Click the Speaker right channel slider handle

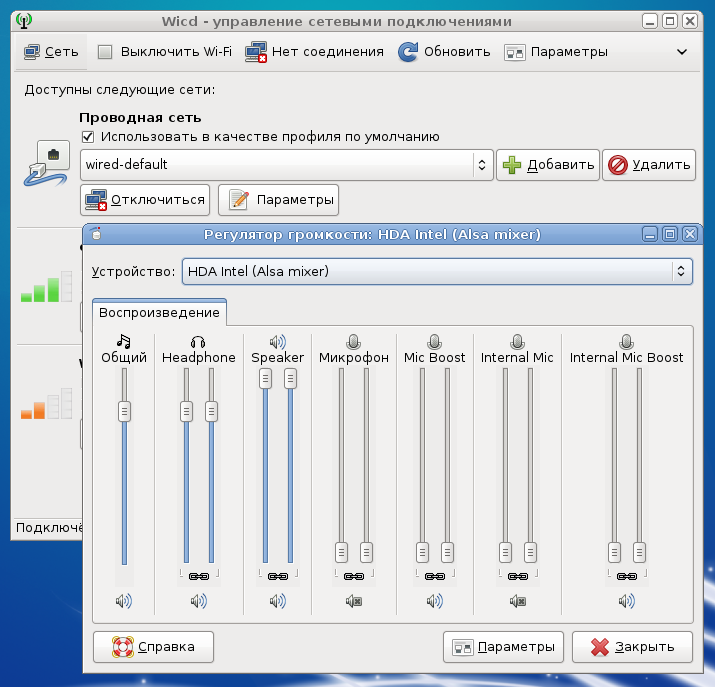pyautogui.click(x=290, y=379)
